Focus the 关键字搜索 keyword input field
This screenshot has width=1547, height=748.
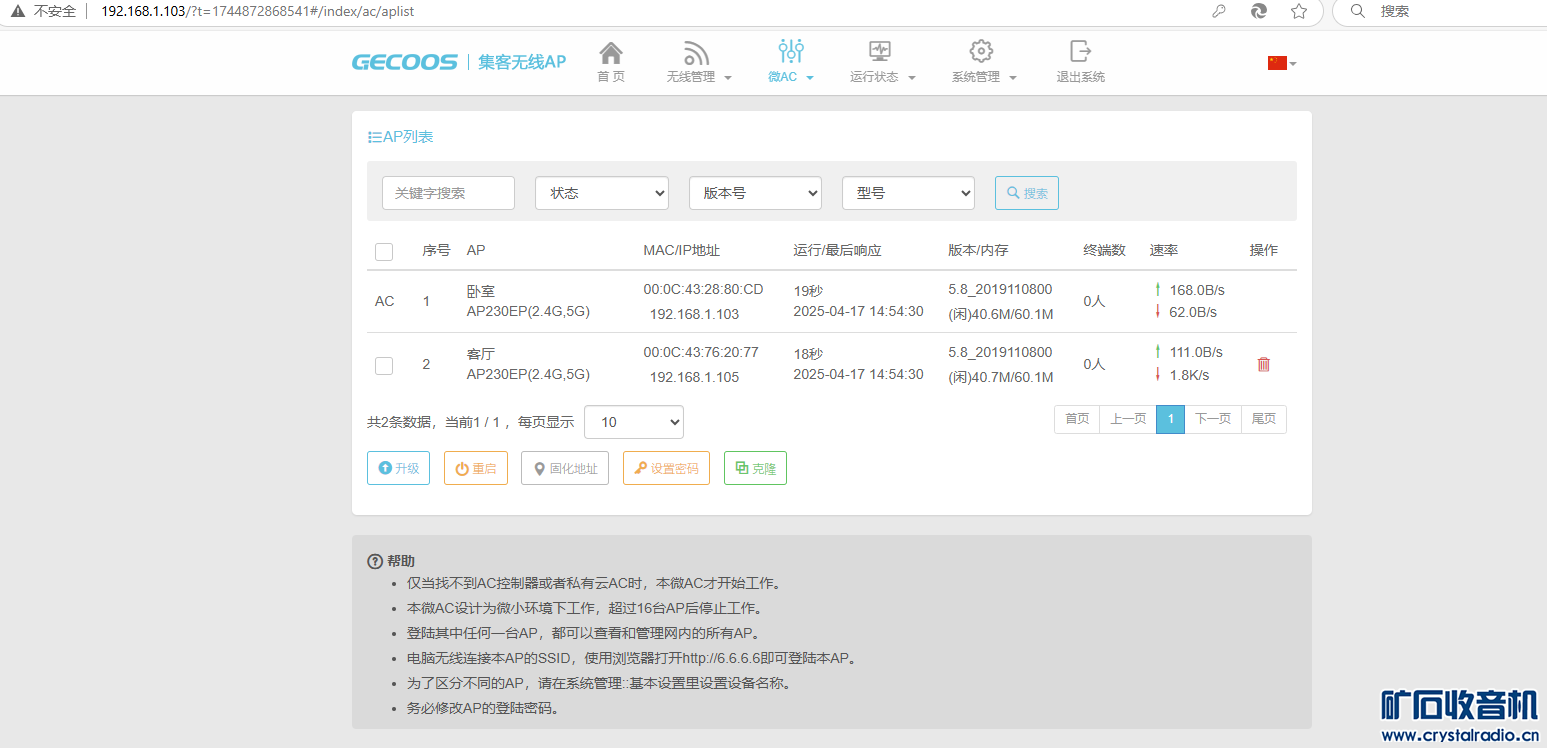[x=448, y=193]
